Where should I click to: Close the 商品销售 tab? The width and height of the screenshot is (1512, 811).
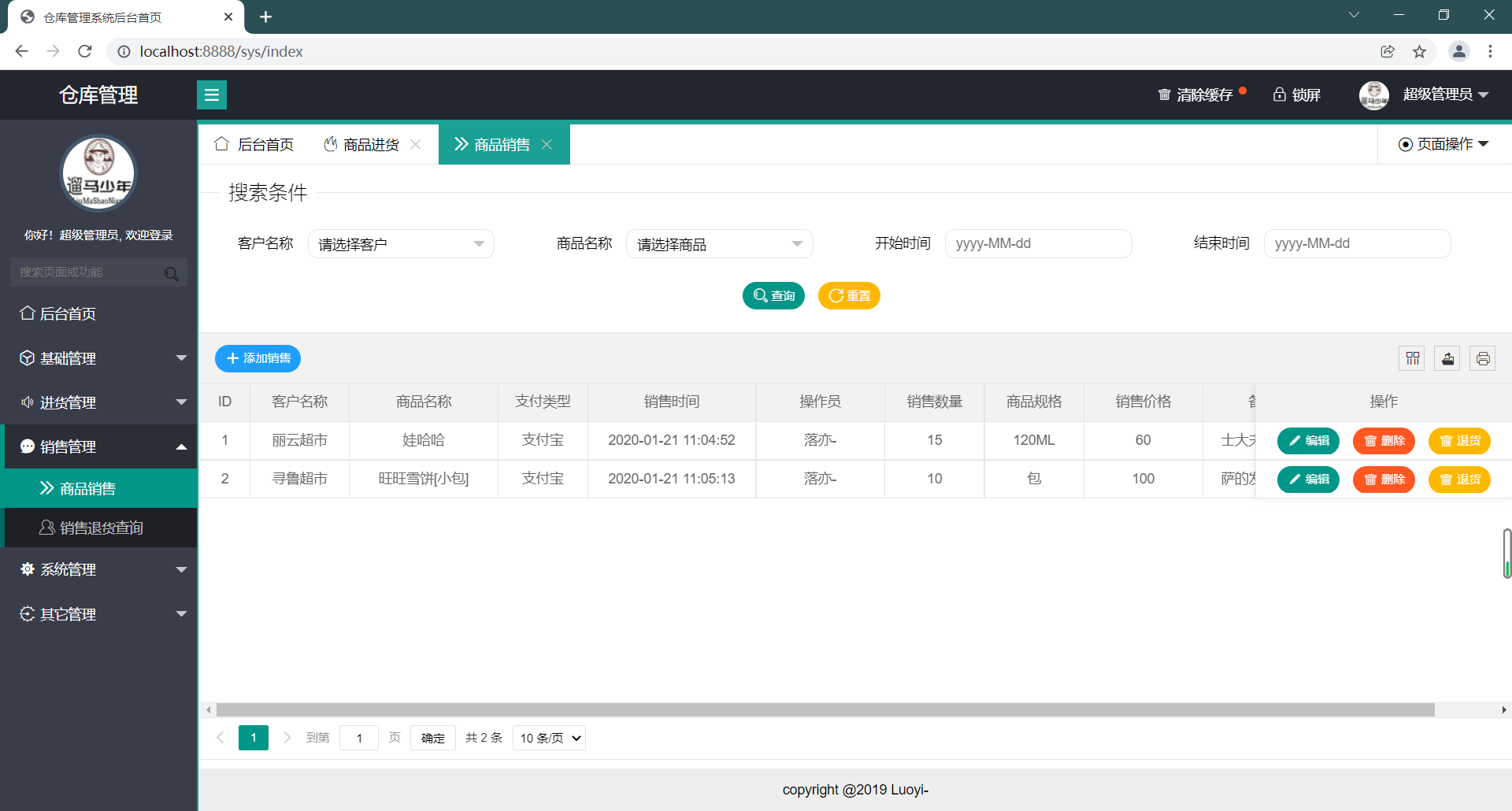[x=547, y=144]
